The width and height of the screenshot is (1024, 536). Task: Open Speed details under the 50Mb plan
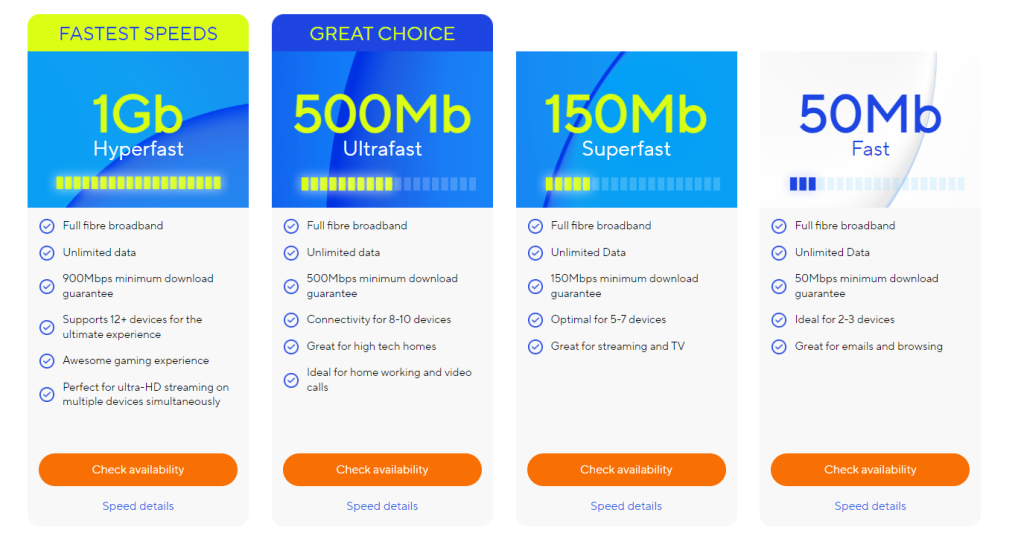pyautogui.click(x=870, y=506)
